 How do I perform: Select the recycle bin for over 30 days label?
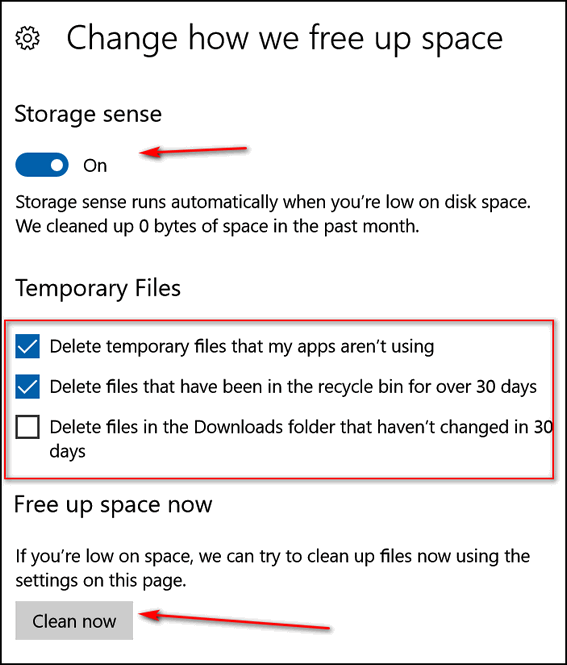[x=293, y=387]
